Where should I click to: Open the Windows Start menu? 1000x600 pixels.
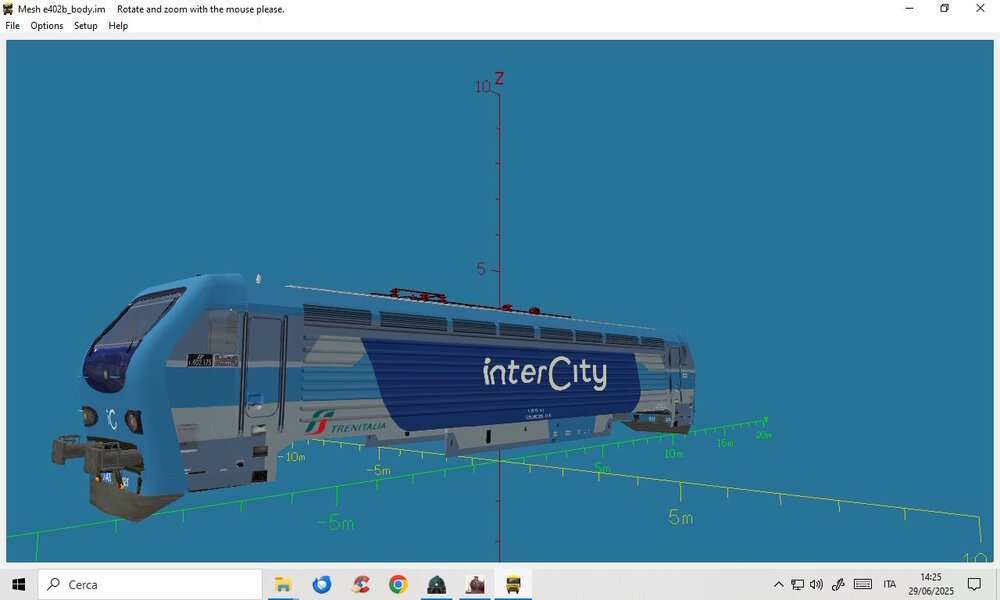pyautogui.click(x=18, y=584)
